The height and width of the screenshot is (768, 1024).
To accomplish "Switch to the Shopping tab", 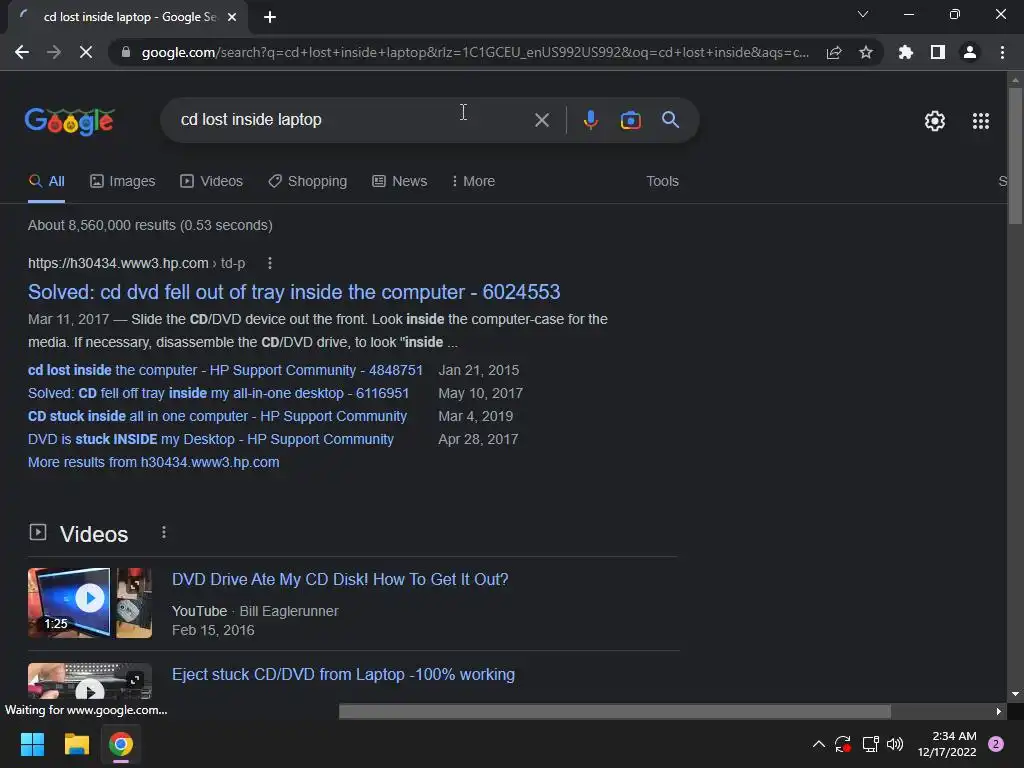I will 308,182.
